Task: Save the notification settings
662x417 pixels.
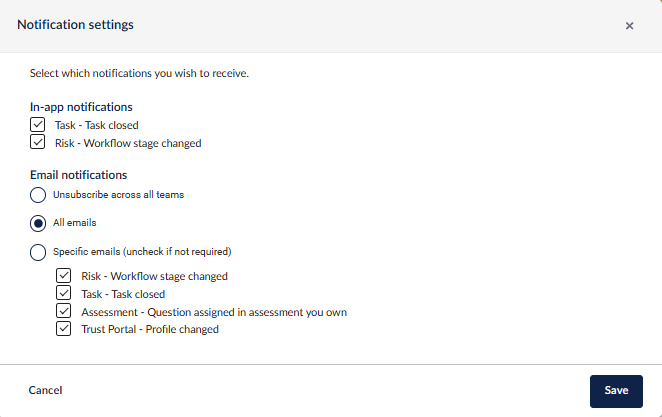Action: click(616, 390)
